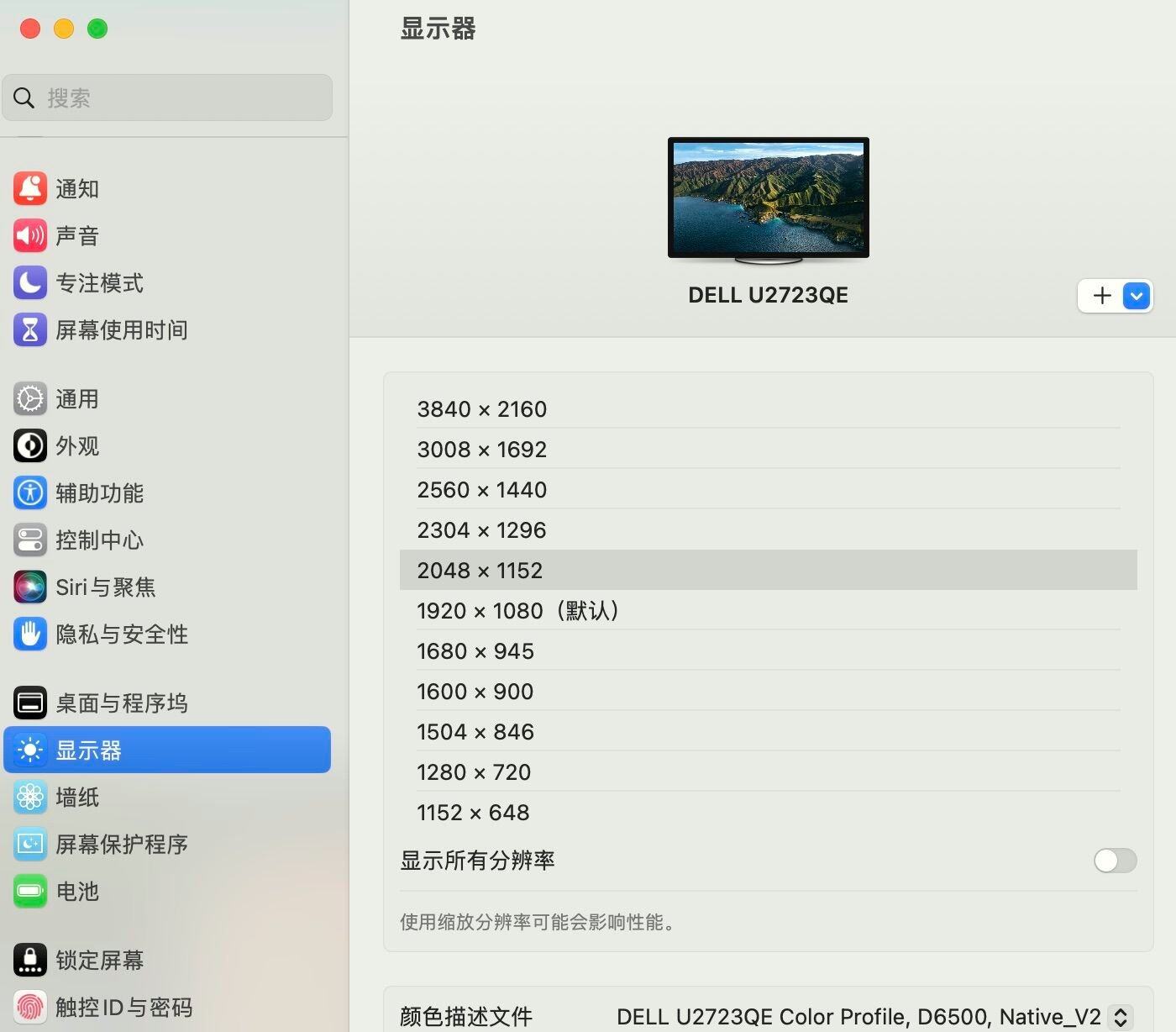This screenshot has height=1032, width=1176.
Task: Open 桌面与程序坞 settings pane
Action: click(x=167, y=703)
